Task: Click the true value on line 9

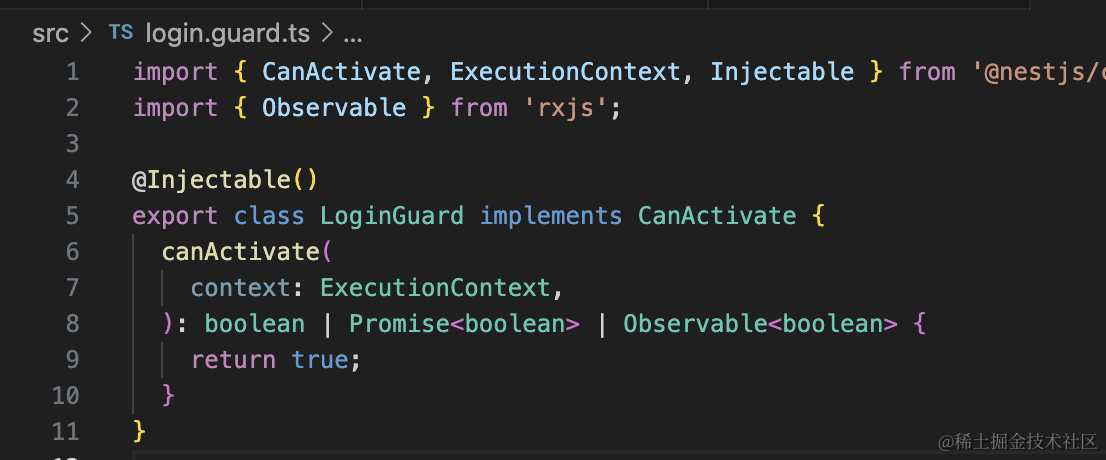Action: [320, 360]
